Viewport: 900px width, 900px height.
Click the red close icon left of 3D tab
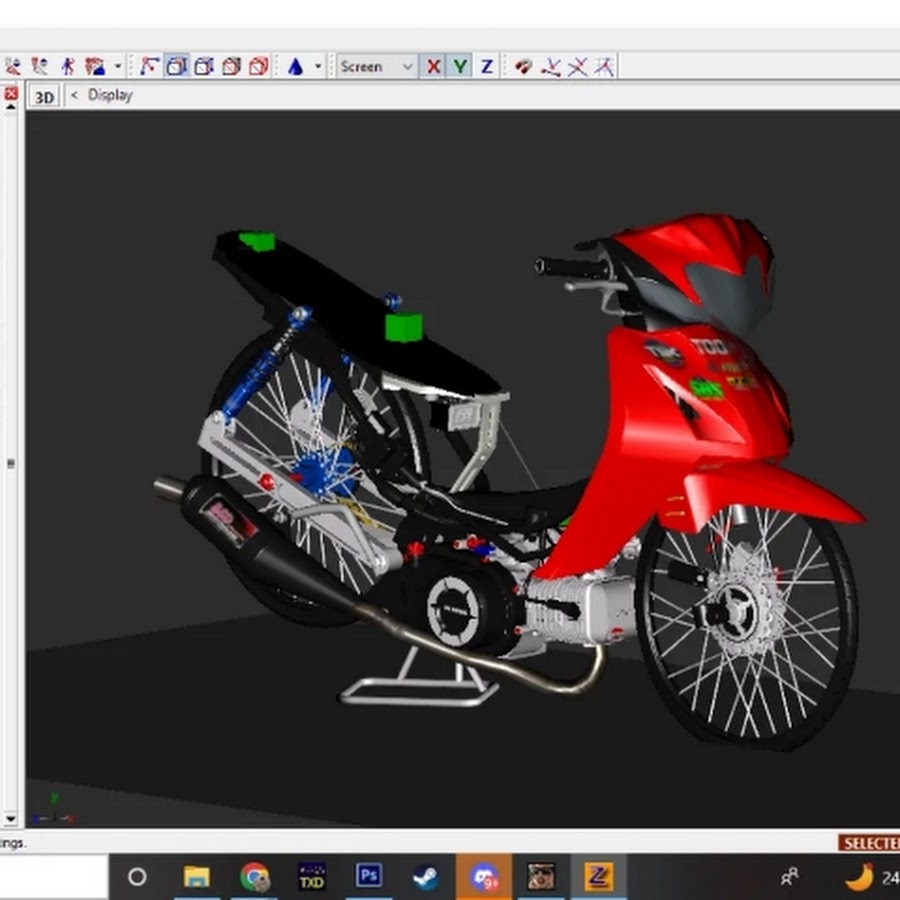(11, 94)
